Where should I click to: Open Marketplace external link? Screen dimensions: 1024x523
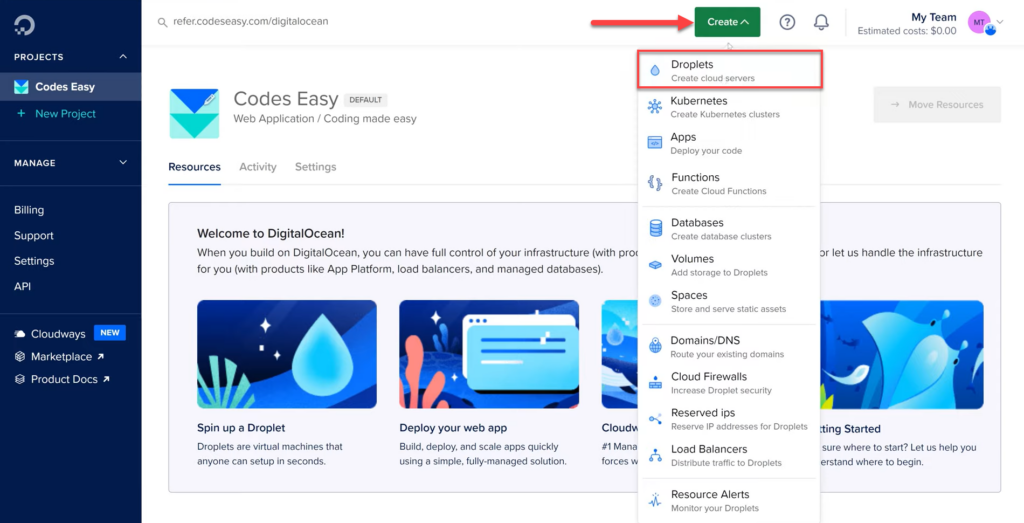pos(67,357)
